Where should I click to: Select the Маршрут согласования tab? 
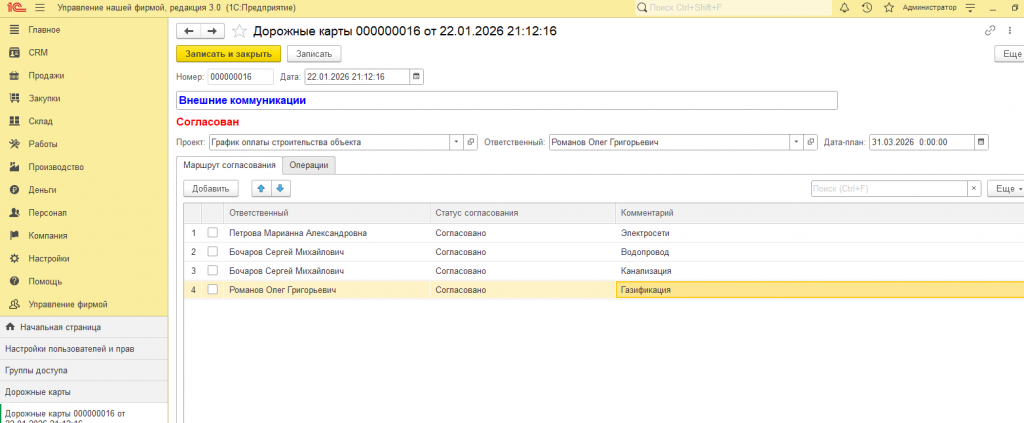[x=229, y=165]
